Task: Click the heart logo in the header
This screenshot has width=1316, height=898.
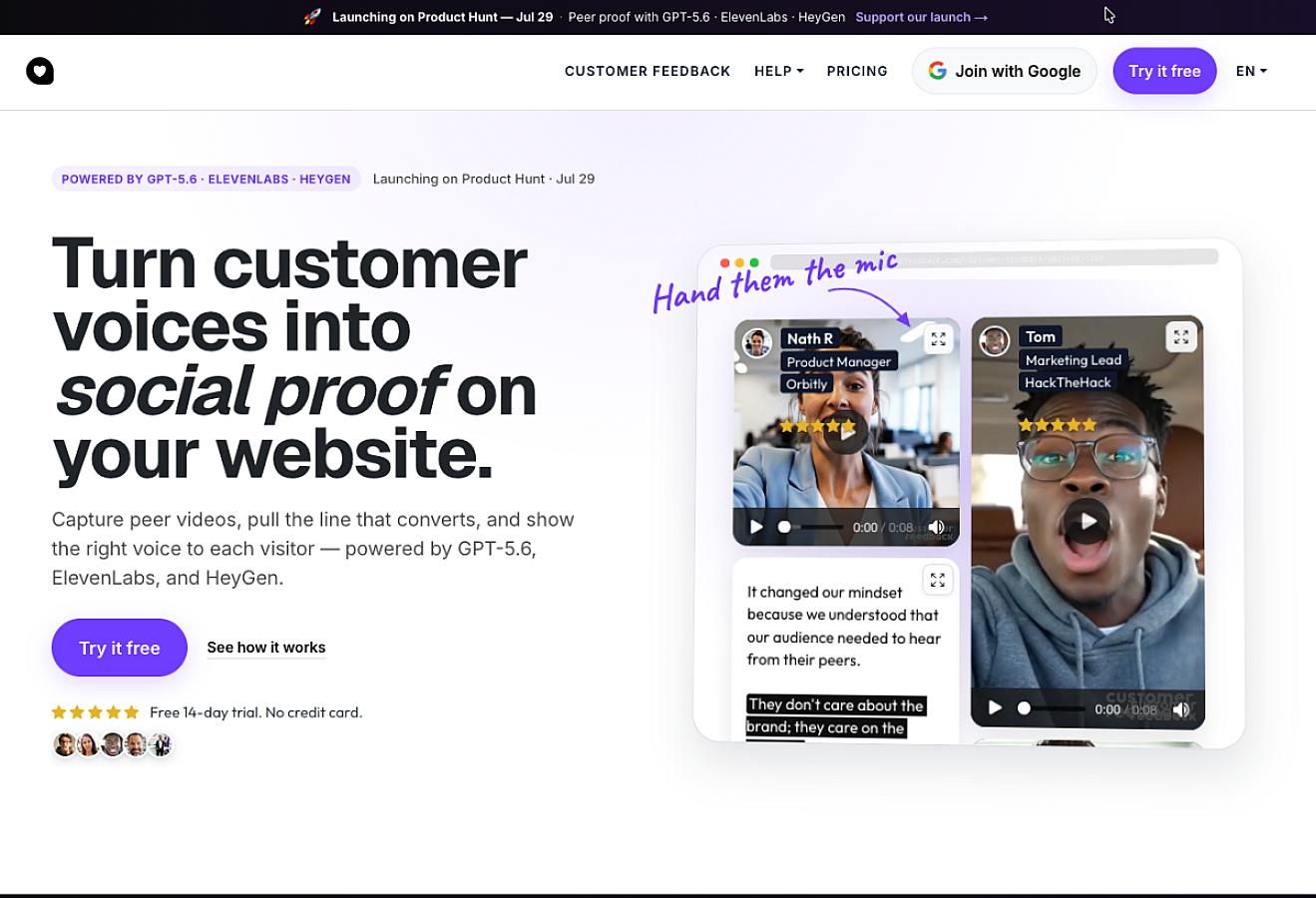Action: pos(40,71)
